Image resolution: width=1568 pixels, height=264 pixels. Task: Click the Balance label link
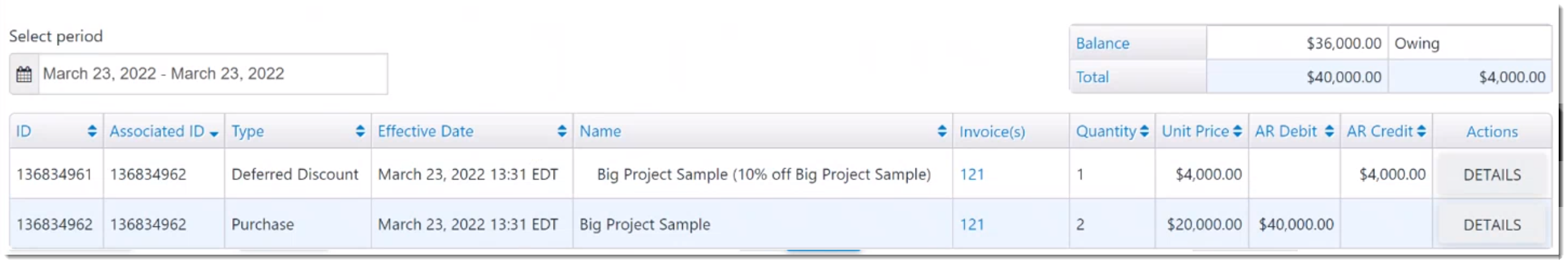1102,43
